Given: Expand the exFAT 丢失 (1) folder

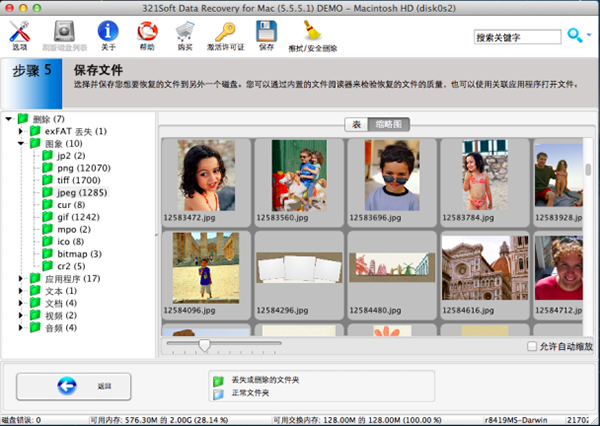Looking at the screenshot, I should coord(21,131).
